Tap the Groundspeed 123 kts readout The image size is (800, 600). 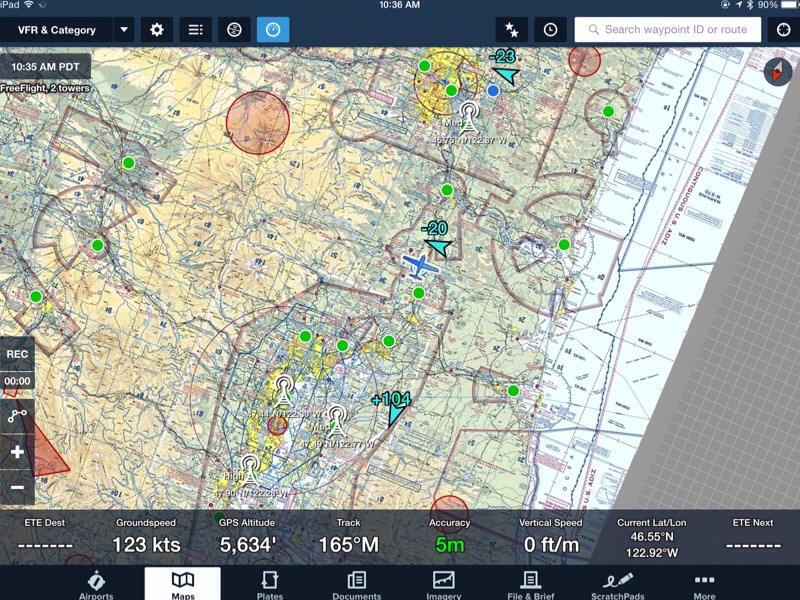[x=146, y=537]
